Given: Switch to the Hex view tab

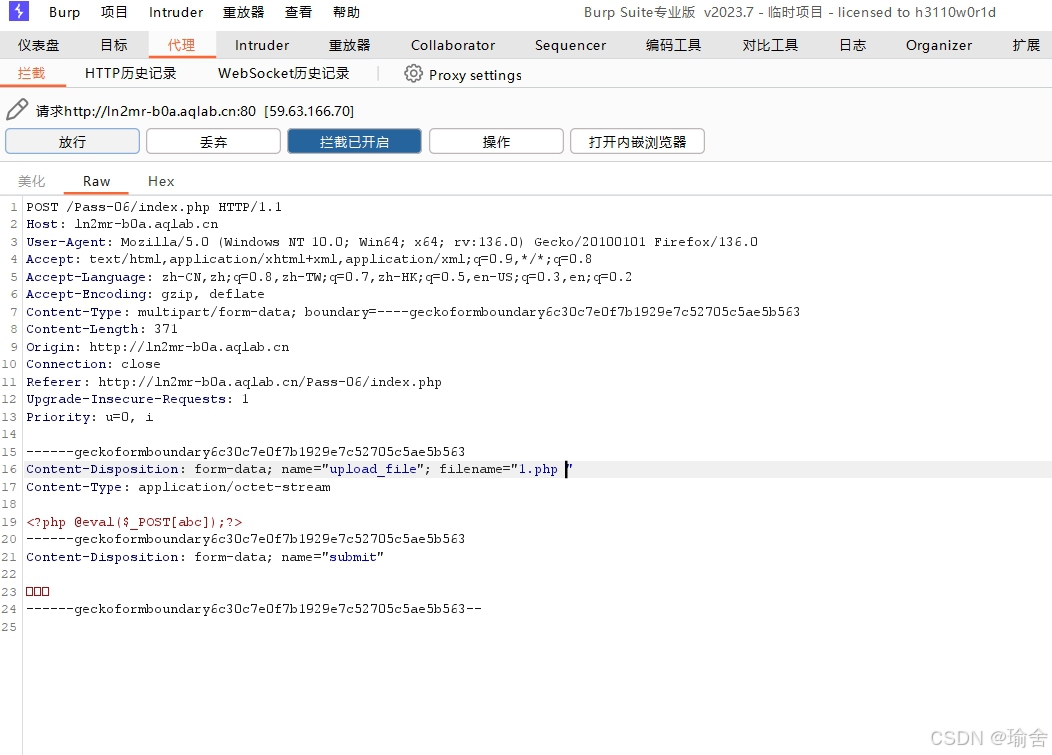Looking at the screenshot, I should tap(161, 181).
